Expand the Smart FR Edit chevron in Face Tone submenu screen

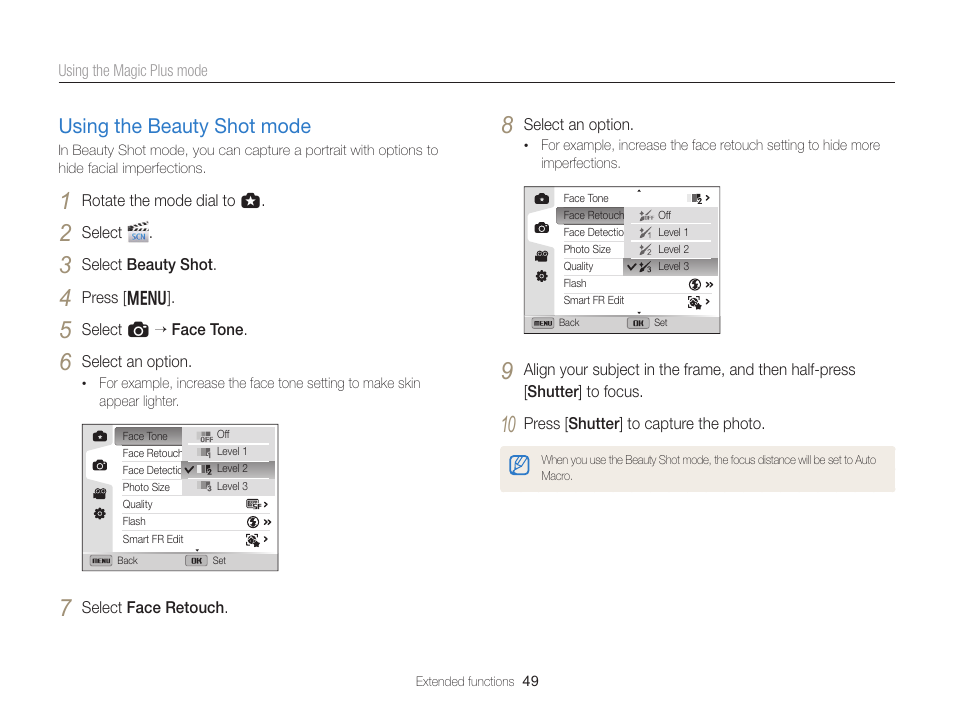click(x=266, y=539)
